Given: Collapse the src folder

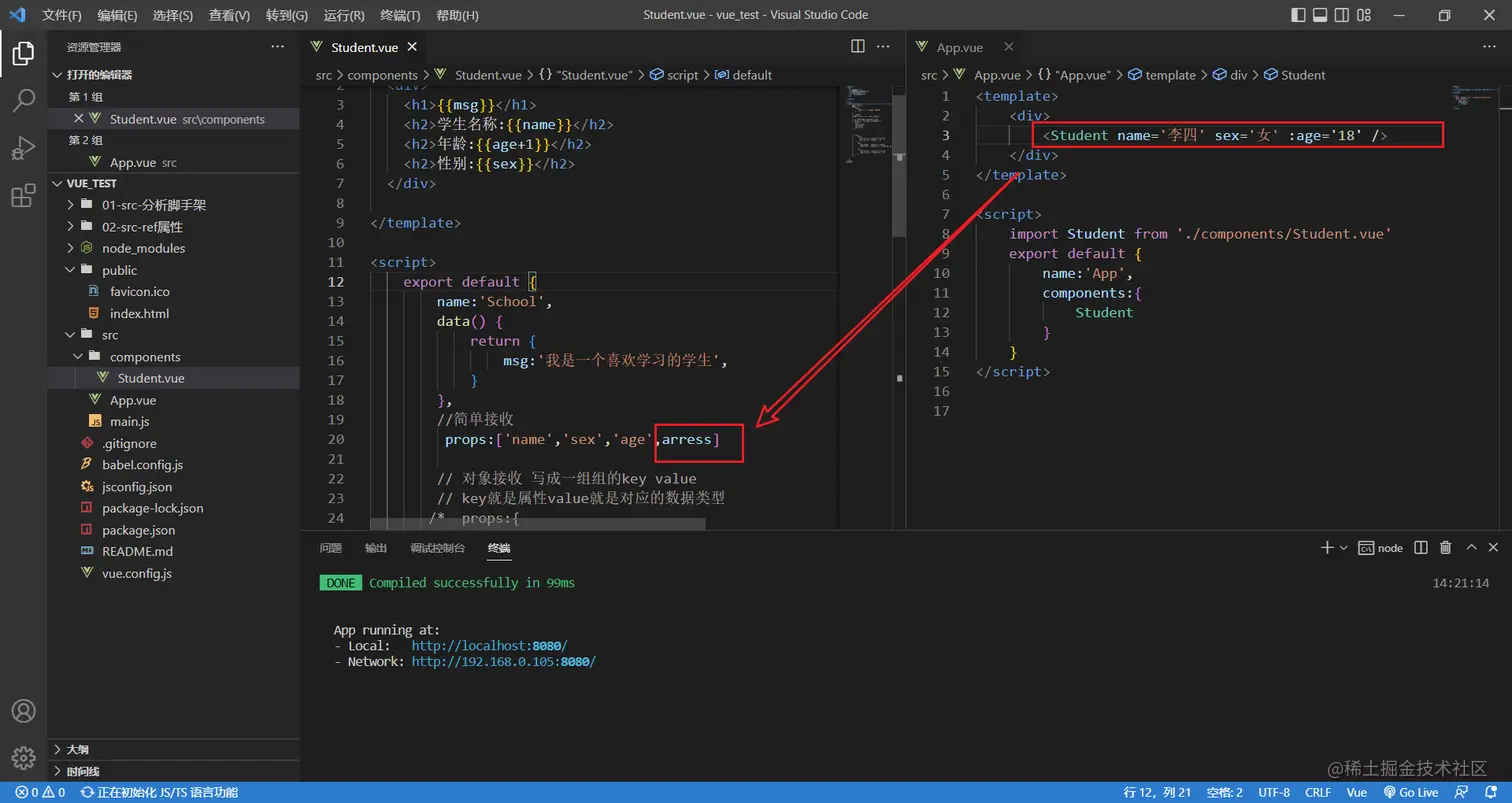Looking at the screenshot, I should [x=71, y=335].
